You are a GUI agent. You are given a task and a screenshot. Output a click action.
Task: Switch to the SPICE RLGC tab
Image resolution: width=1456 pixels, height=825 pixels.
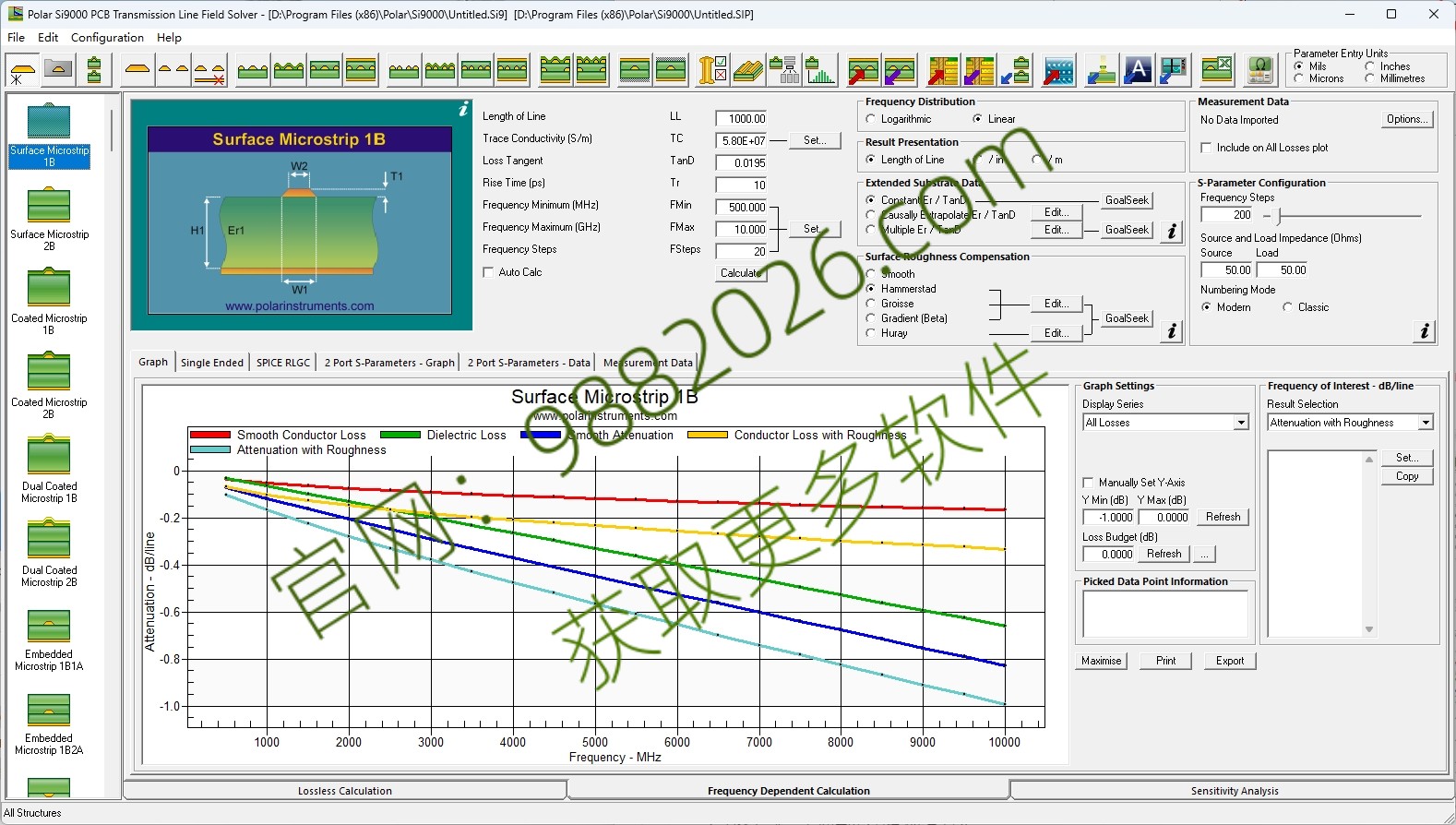point(283,363)
